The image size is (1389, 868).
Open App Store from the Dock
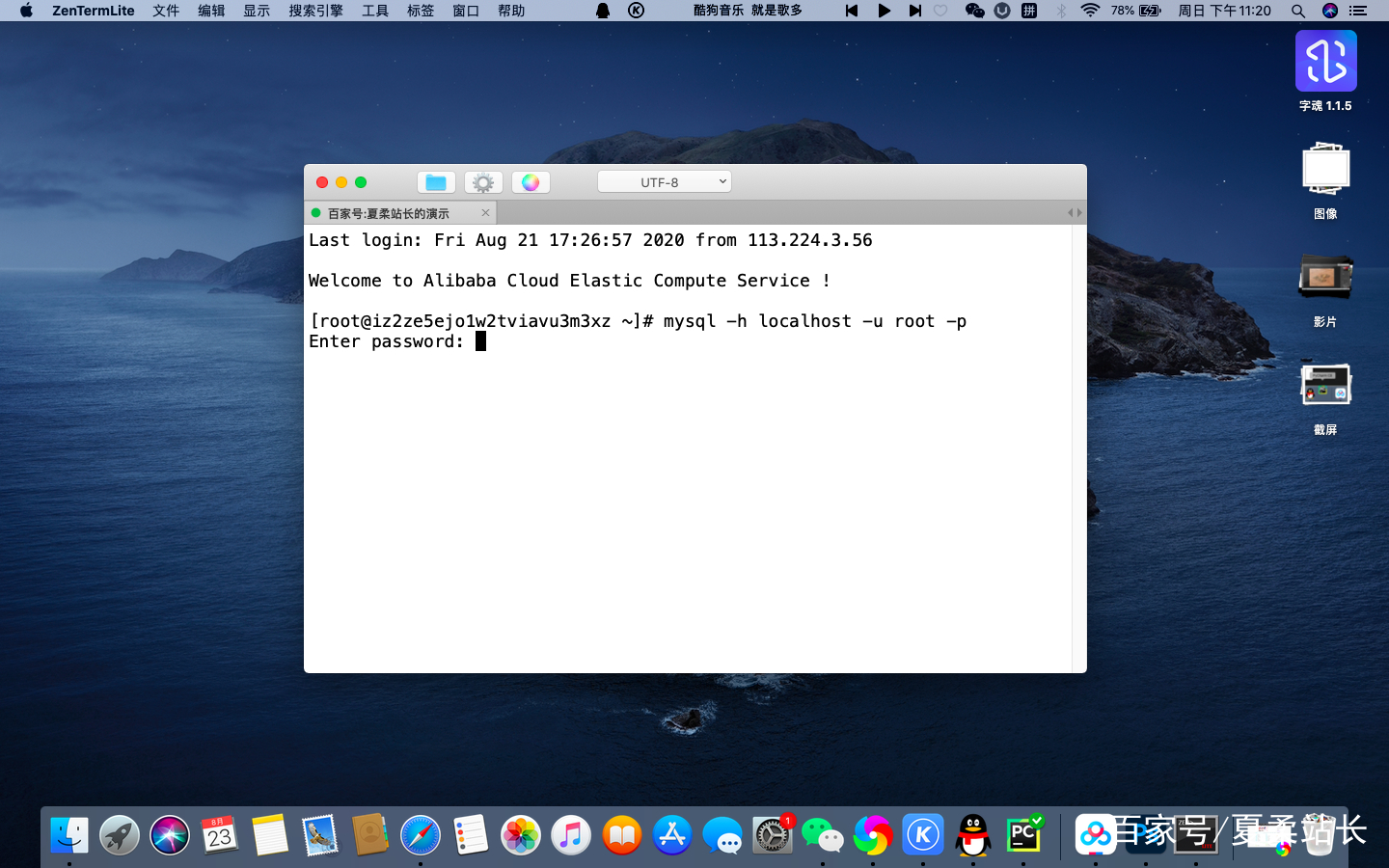pyautogui.click(x=672, y=835)
